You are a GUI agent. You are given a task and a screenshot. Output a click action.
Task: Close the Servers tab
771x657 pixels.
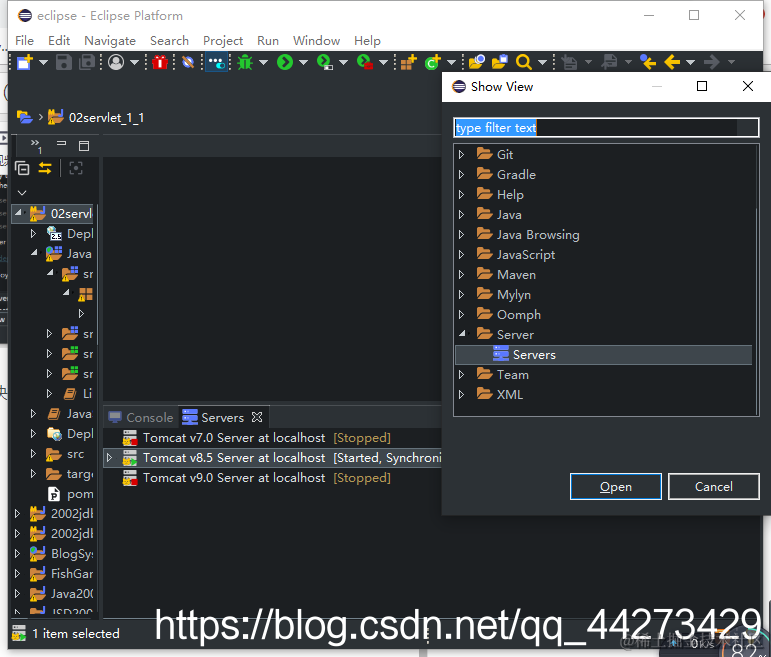pyautogui.click(x=257, y=417)
